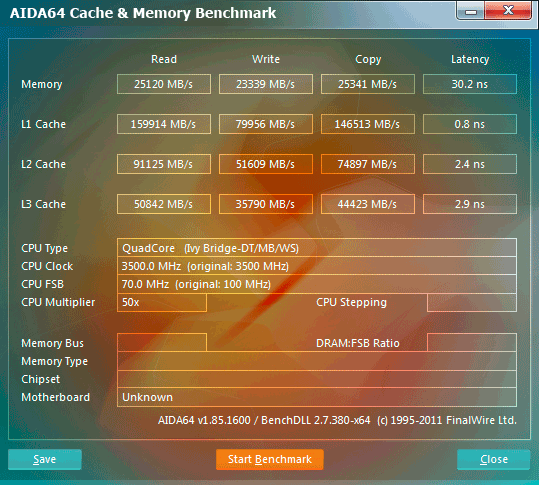
Task: Click the CPU Type label
Action: point(44,249)
